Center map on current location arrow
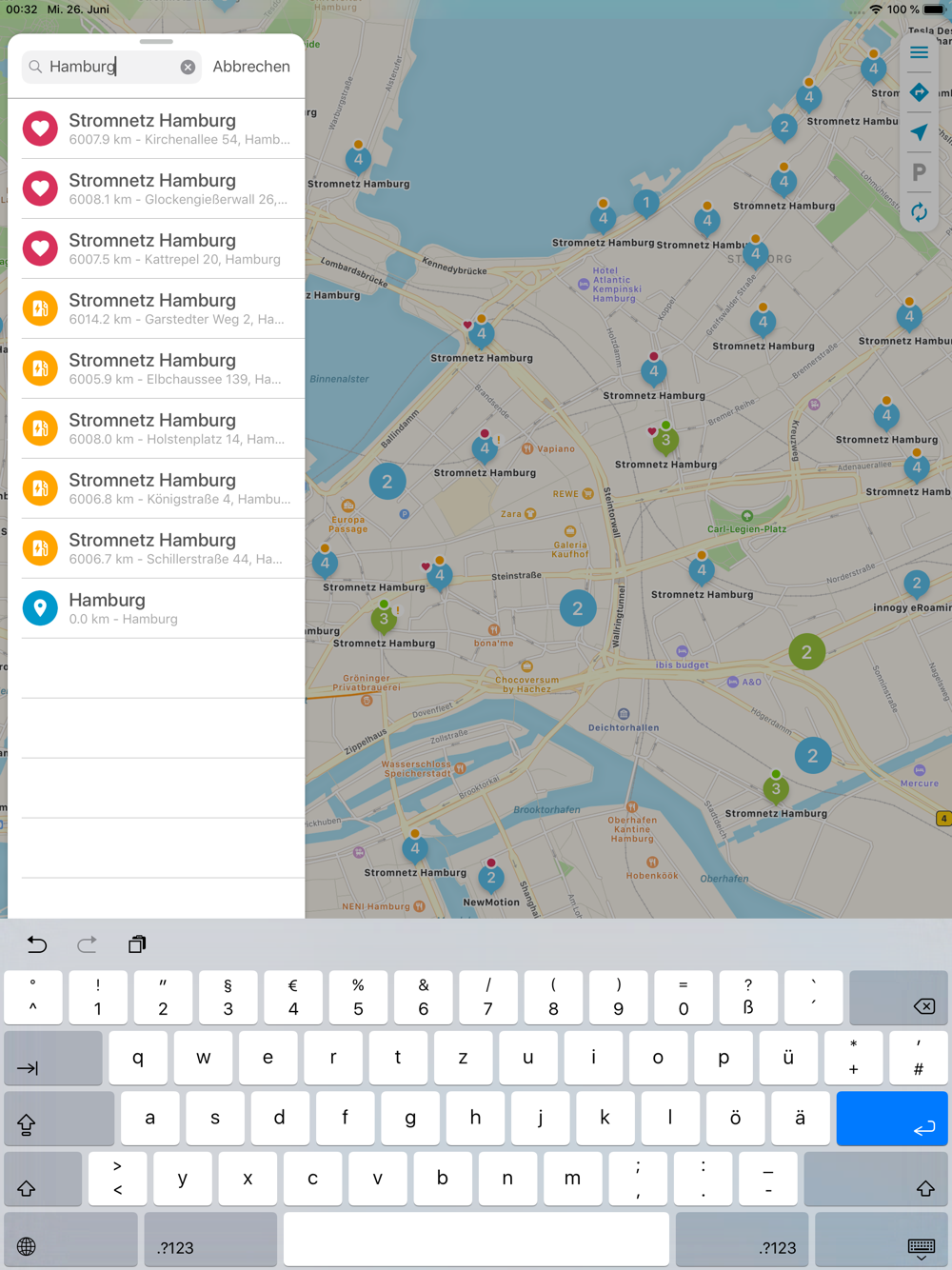This screenshot has height=1270, width=952. [x=919, y=132]
